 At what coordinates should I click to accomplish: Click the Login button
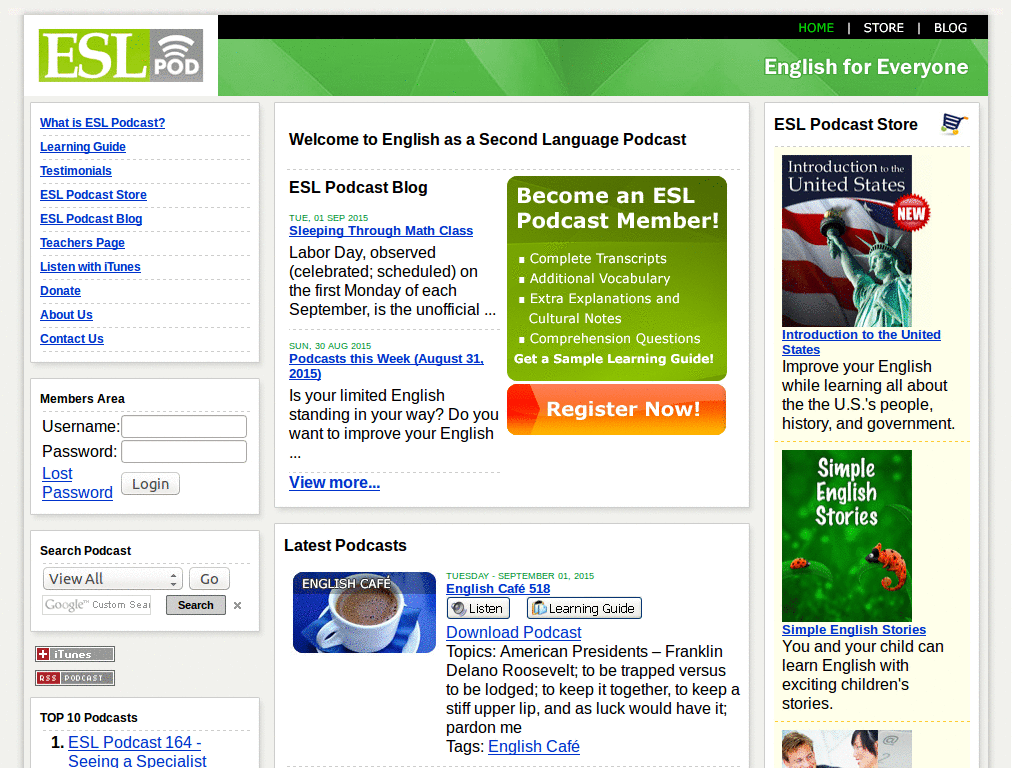151,484
